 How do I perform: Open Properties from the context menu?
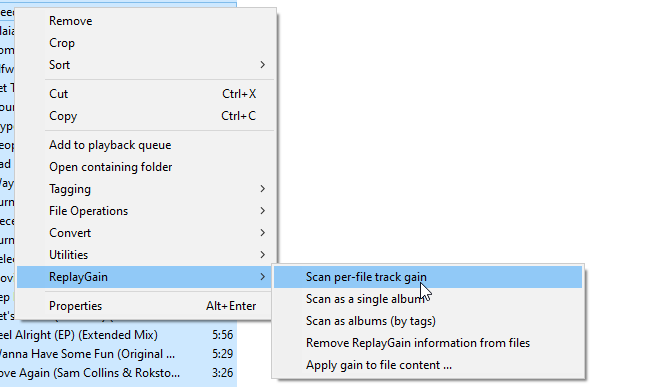(146, 306)
